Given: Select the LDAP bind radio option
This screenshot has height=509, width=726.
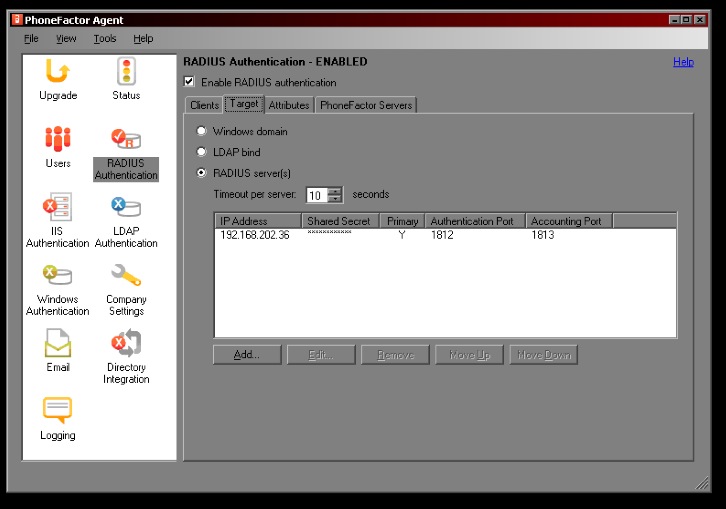Looking at the screenshot, I should 202,151.
